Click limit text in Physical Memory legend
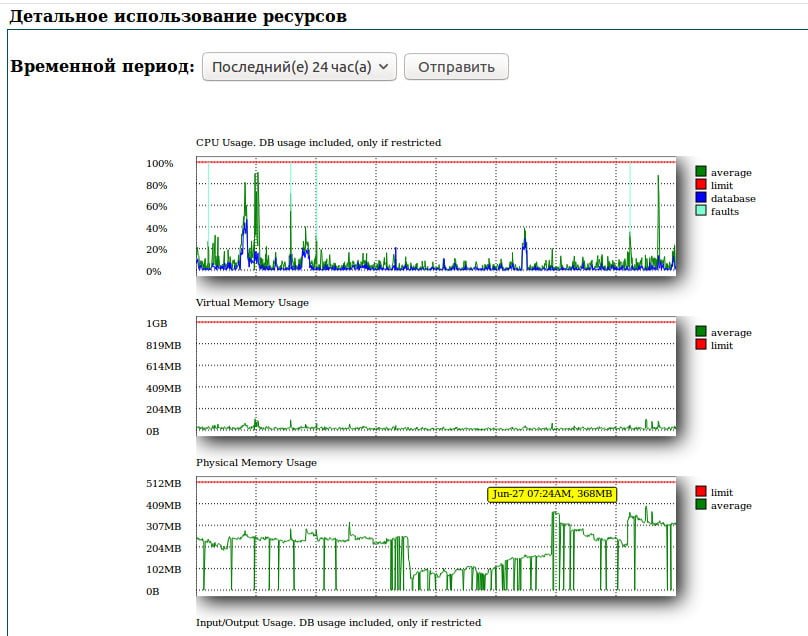This screenshot has width=808, height=636. point(721,492)
